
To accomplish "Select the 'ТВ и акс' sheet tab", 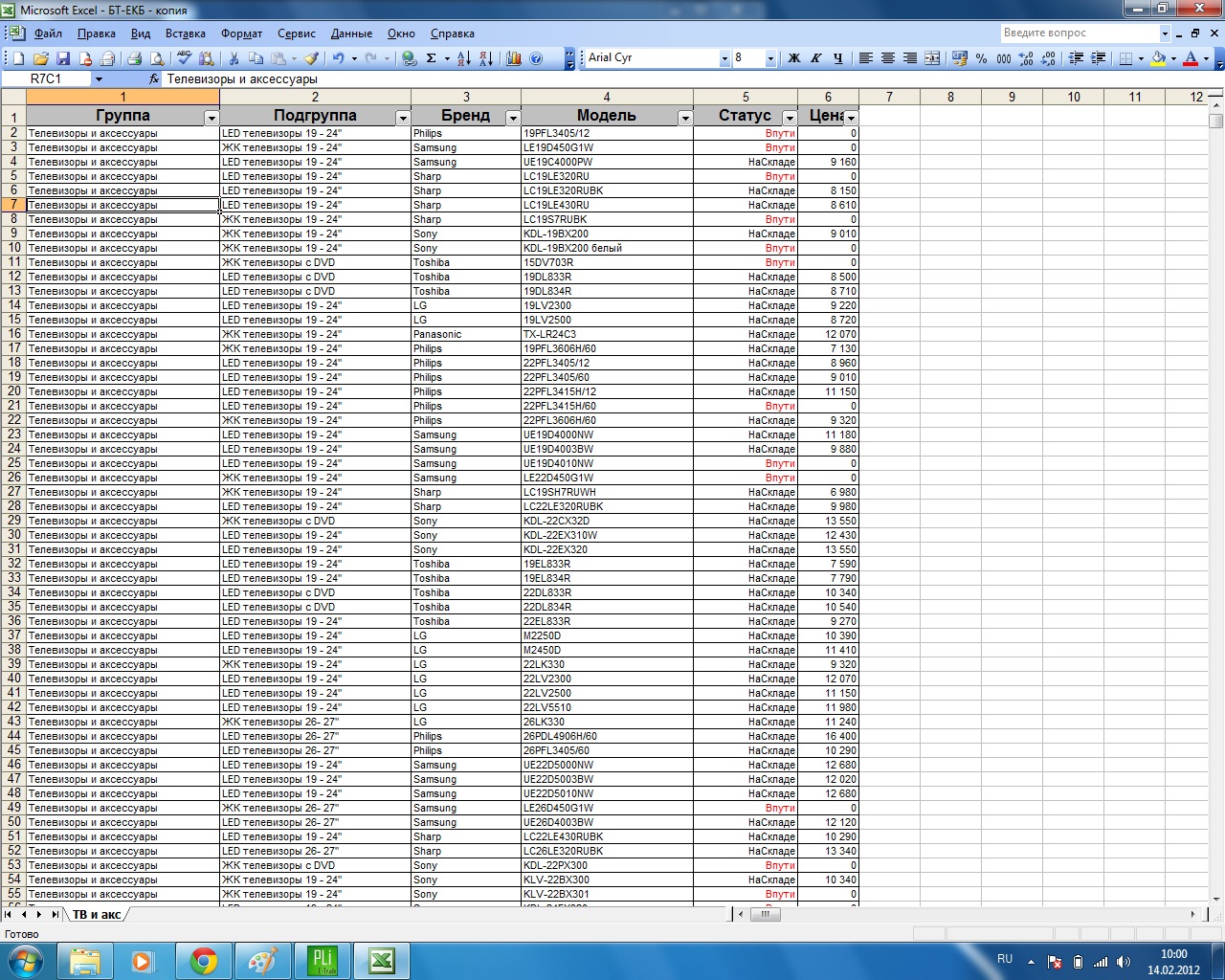I will (97, 915).
